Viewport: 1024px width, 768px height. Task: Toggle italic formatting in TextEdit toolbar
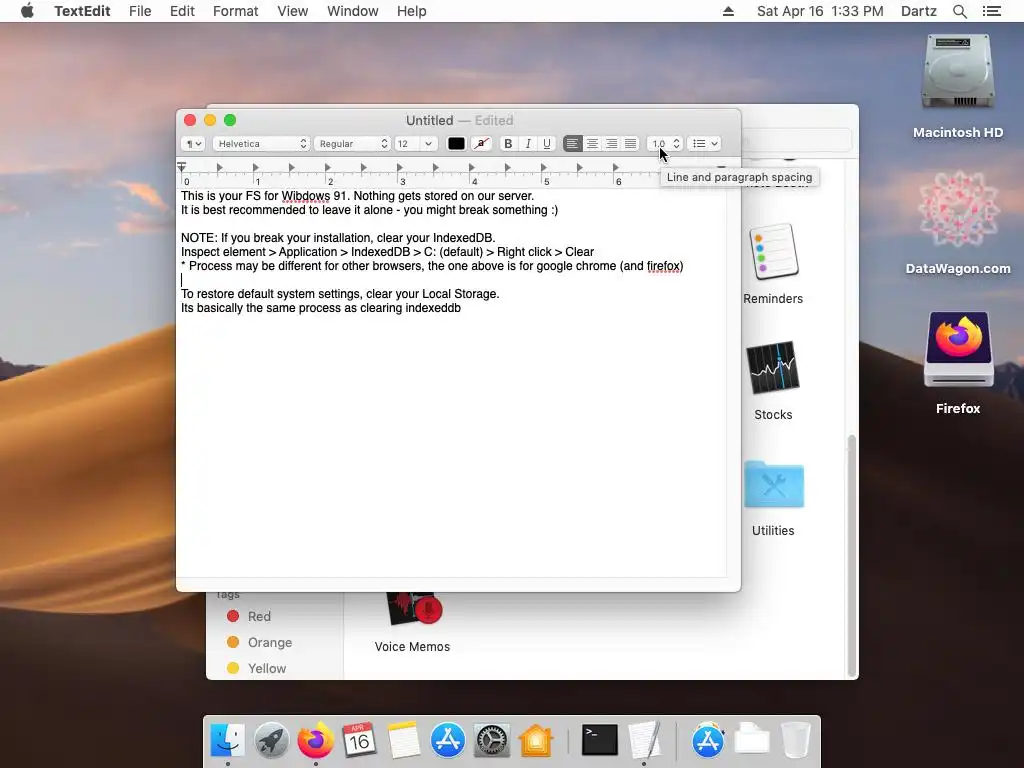(528, 144)
